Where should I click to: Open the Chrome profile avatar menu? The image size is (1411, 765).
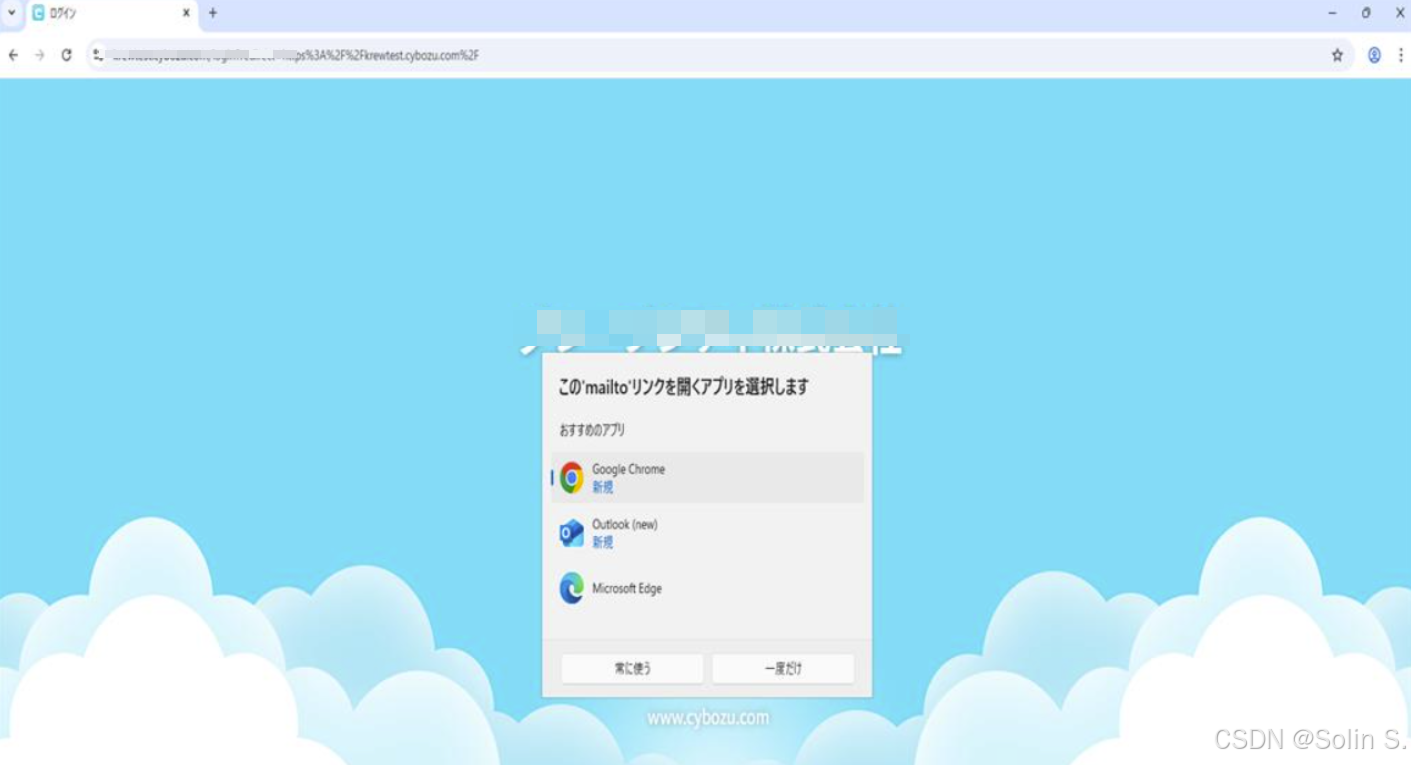pos(1374,55)
